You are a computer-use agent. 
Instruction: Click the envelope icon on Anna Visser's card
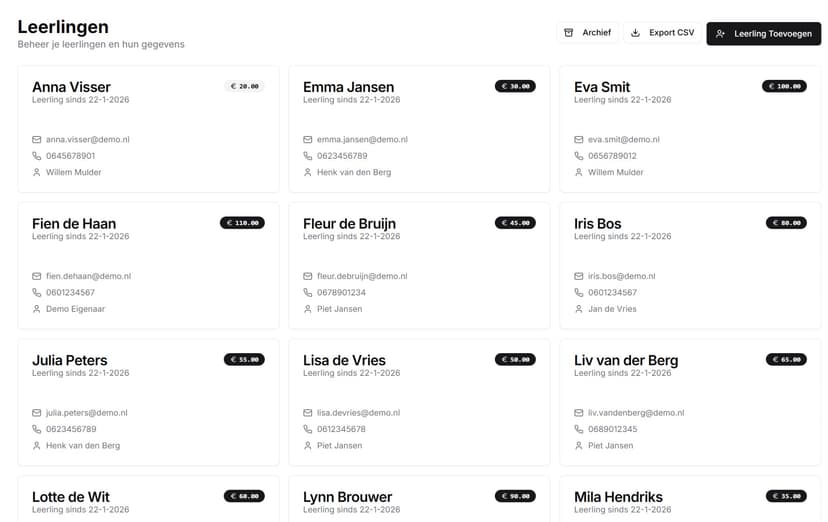[37, 140]
